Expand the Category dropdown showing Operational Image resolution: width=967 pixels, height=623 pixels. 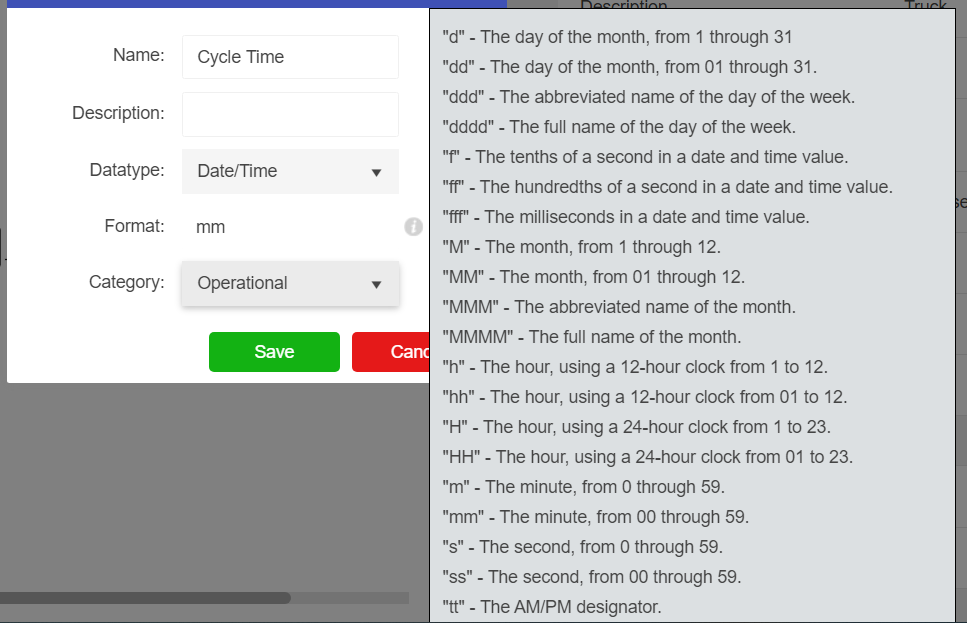pyautogui.click(x=290, y=283)
